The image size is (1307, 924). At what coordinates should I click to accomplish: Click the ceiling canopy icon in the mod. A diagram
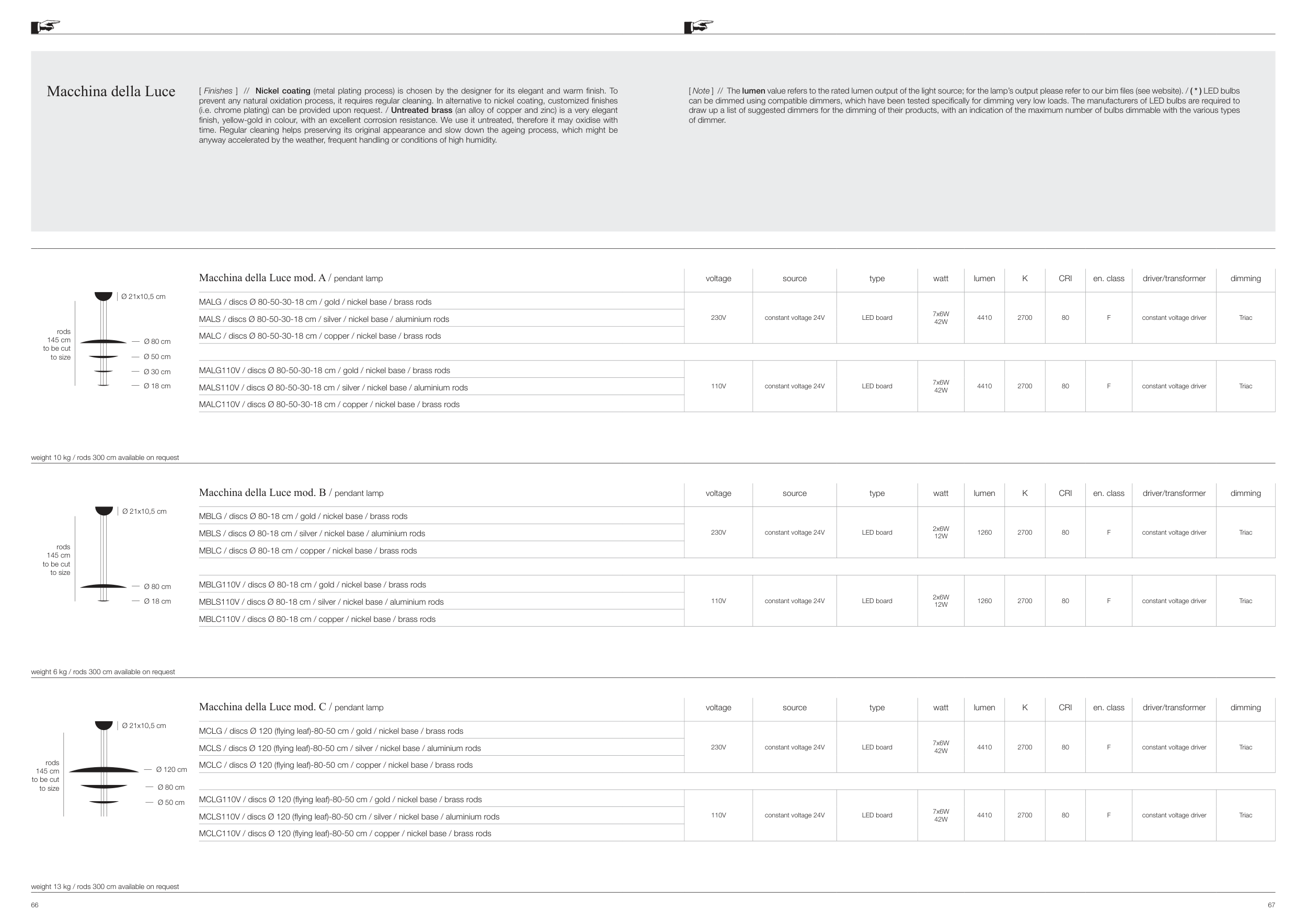pyautogui.click(x=103, y=296)
